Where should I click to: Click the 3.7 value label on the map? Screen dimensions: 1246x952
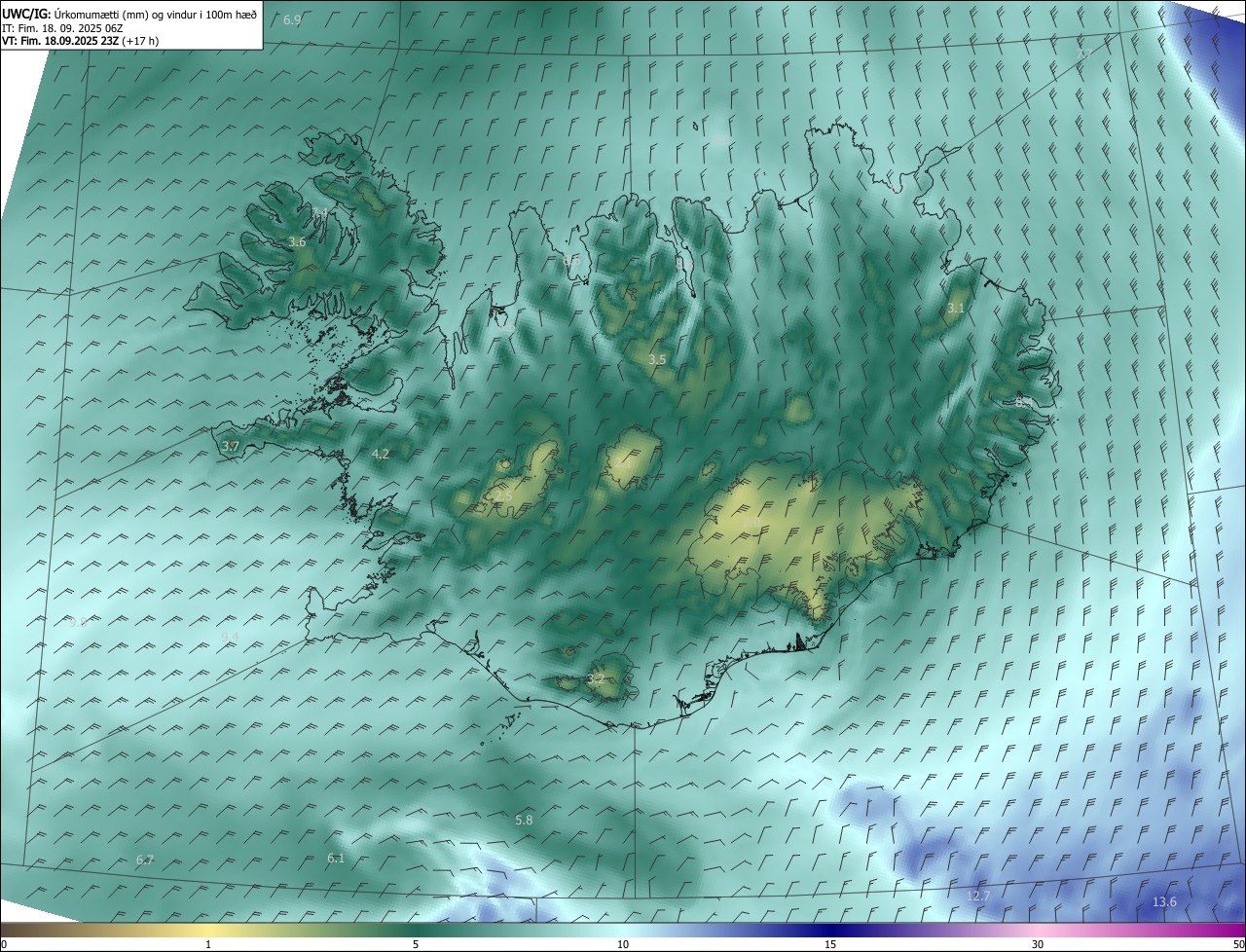coord(231,447)
